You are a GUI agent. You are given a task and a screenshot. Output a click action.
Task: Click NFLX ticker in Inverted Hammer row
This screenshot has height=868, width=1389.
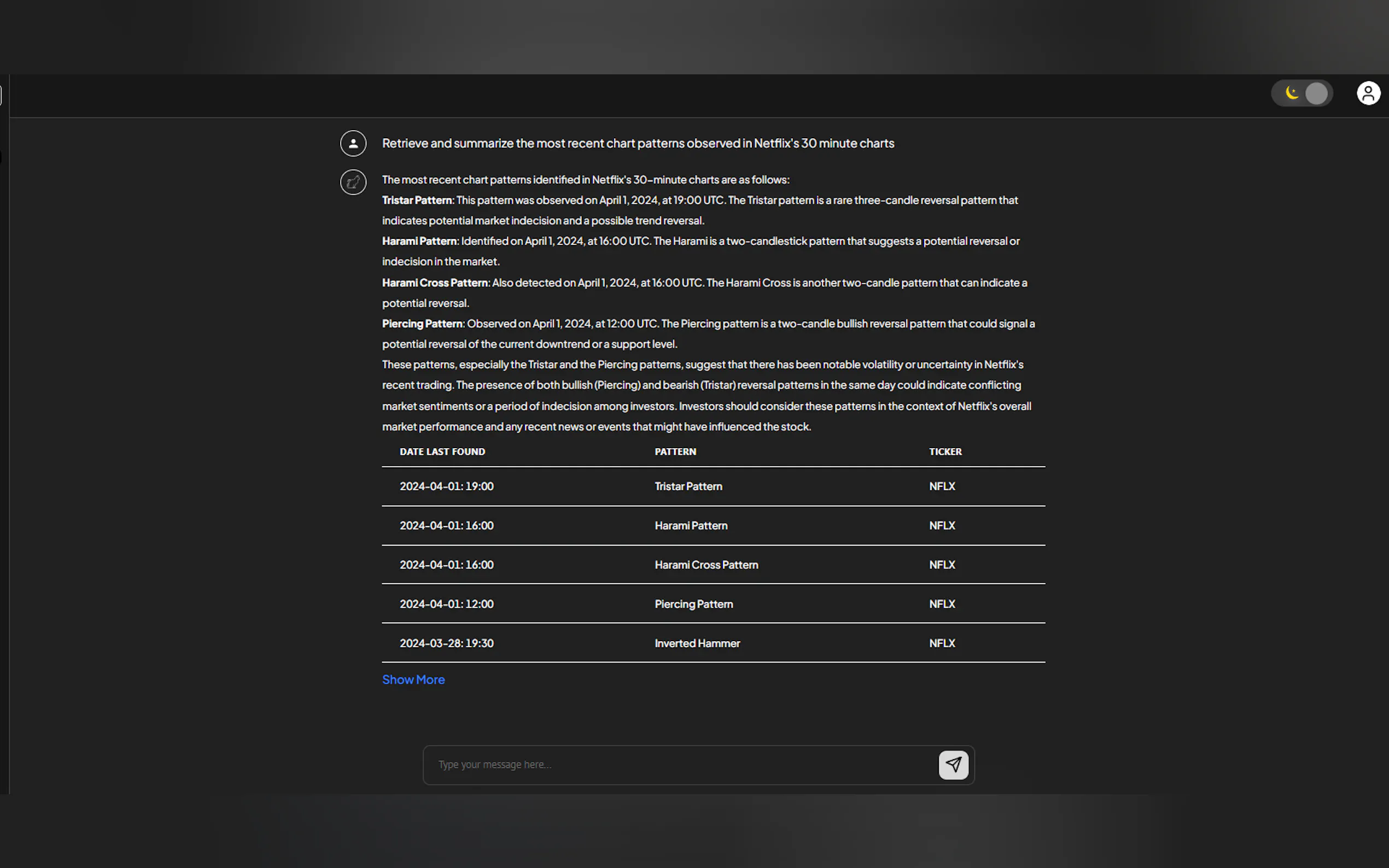(942, 643)
